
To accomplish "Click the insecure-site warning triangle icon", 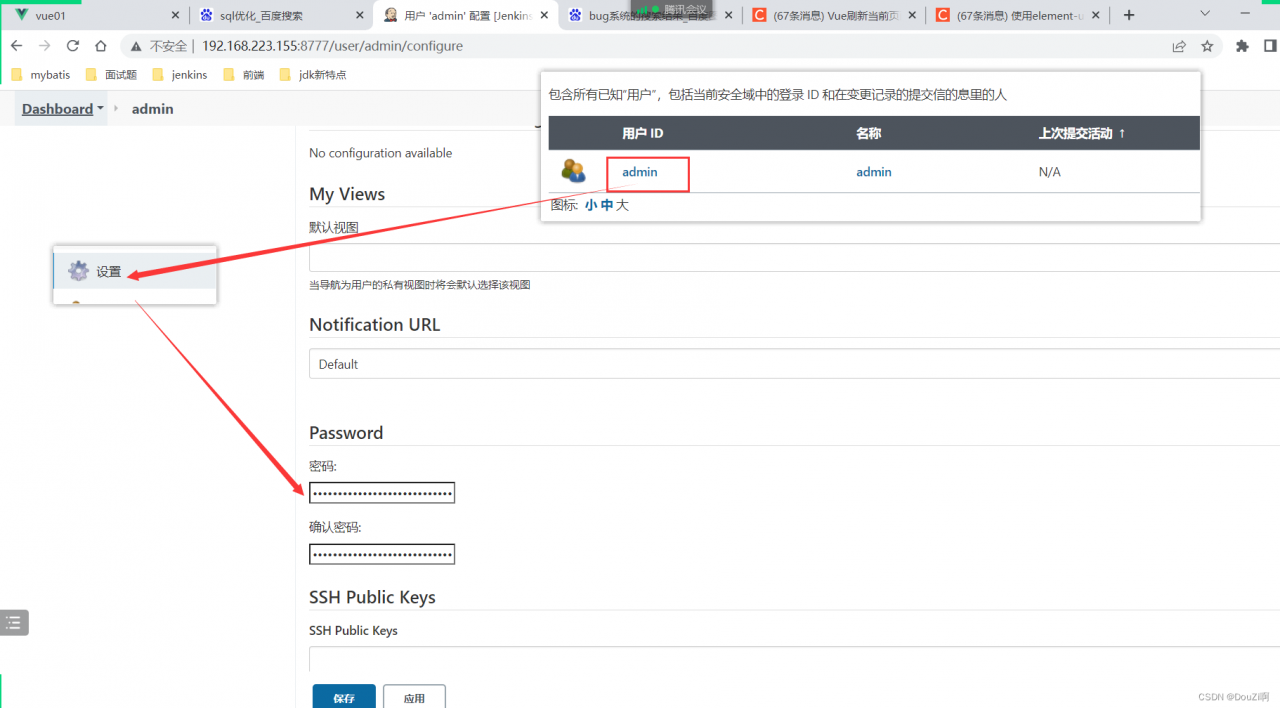I will [137, 46].
